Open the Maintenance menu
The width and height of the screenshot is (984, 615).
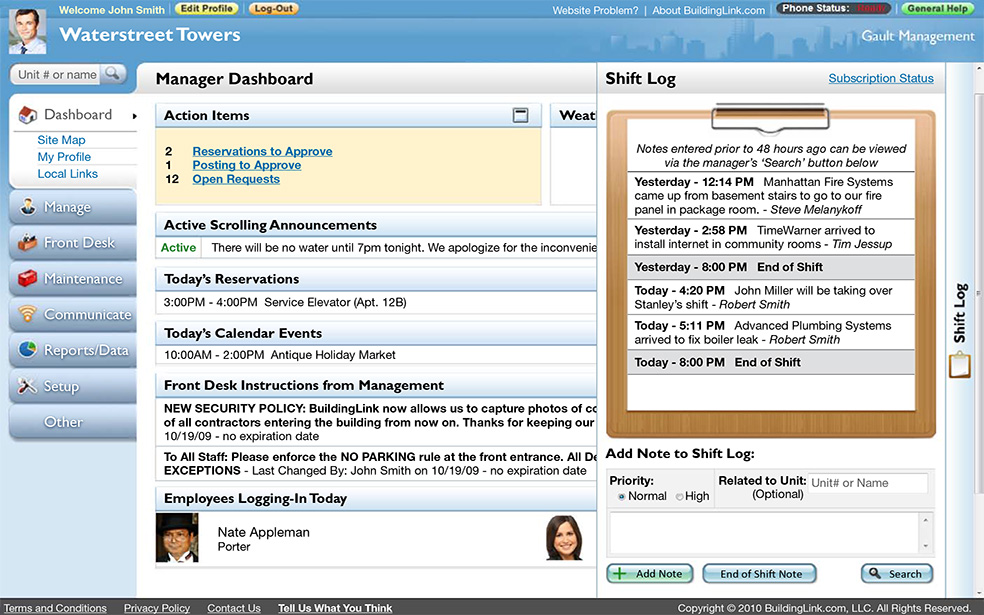click(73, 278)
